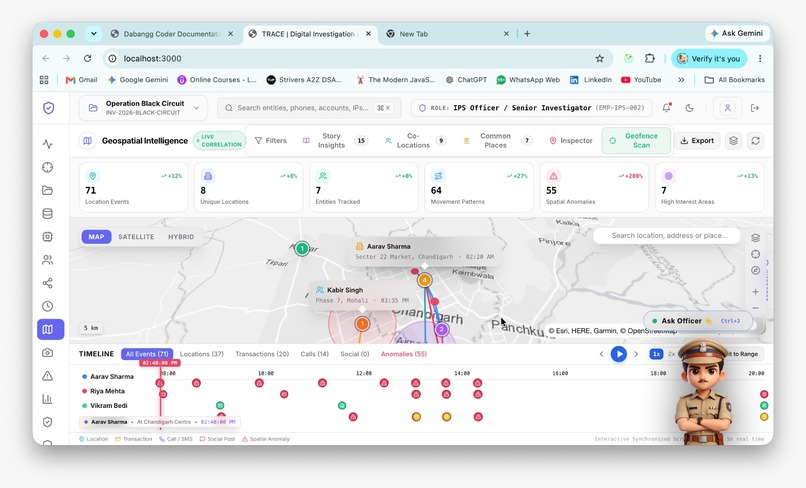Click the compass icon on map controls
The width and height of the screenshot is (806, 488).
point(755,270)
